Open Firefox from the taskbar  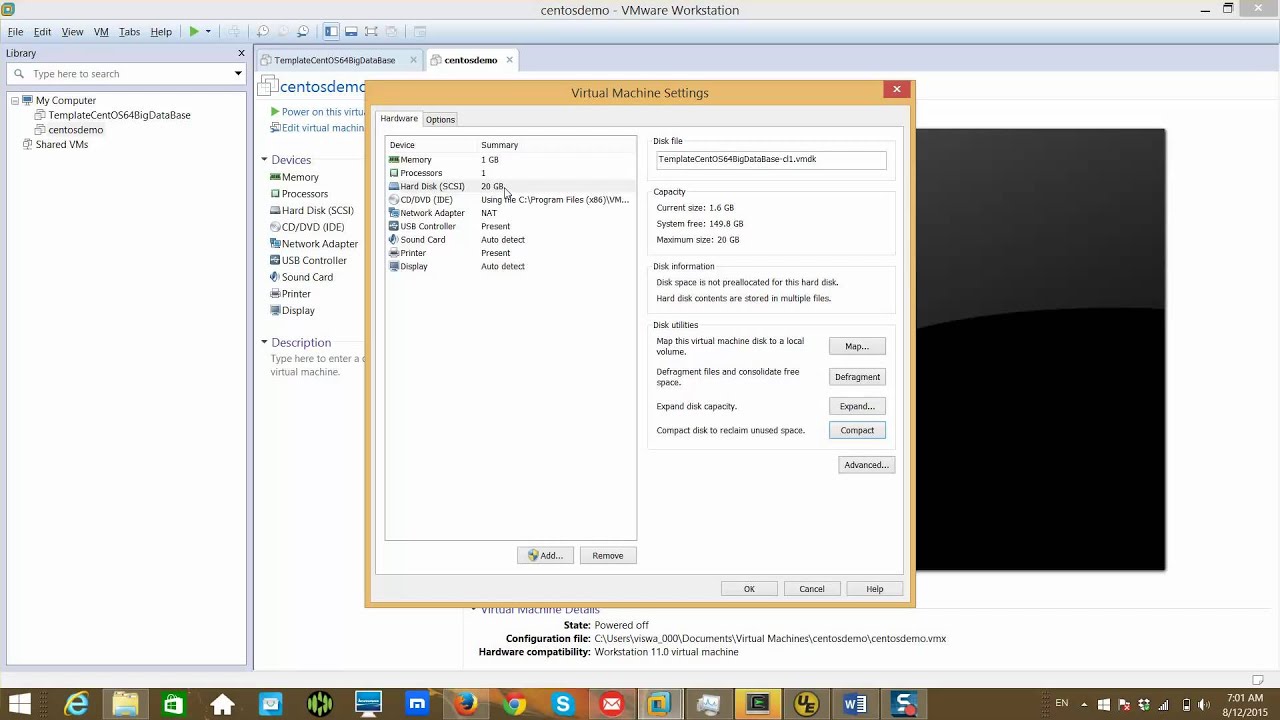465,705
